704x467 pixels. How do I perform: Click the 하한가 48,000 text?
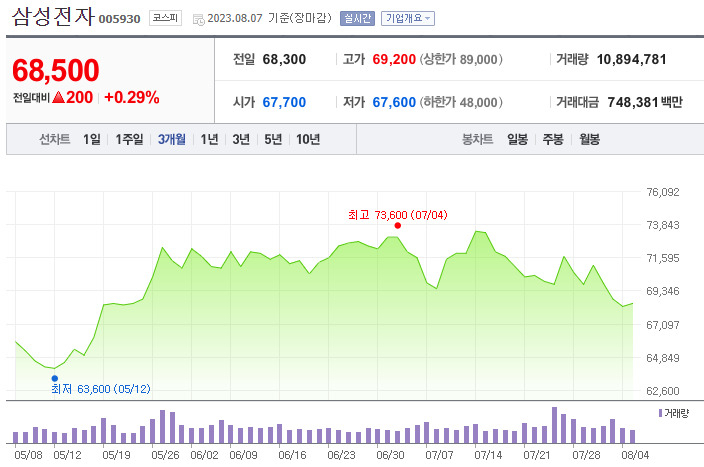(x=461, y=102)
